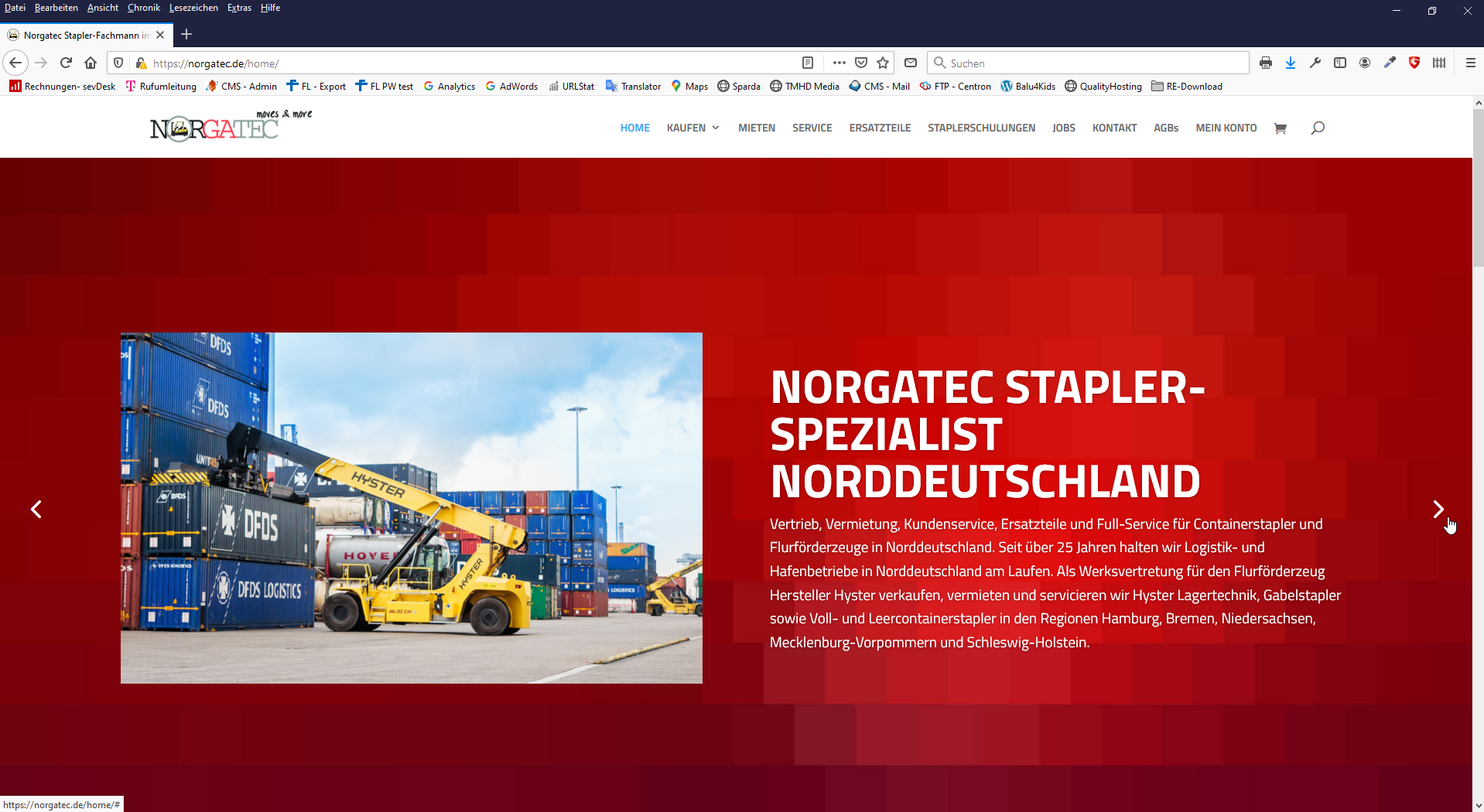The image size is (1484, 812).
Task: Open STAPLERSCHULUNGEN page
Action: coord(981,128)
